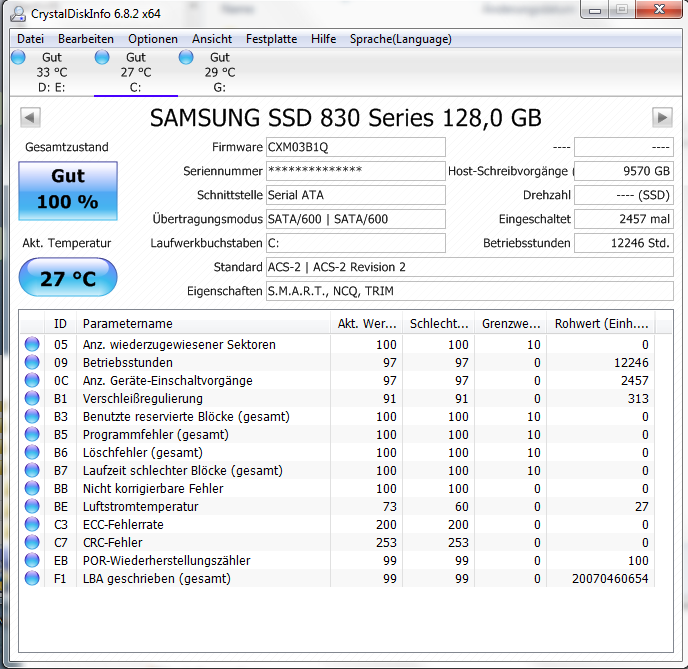Open the Ansicht menu
Screen dimensions: 688x669
212,39
